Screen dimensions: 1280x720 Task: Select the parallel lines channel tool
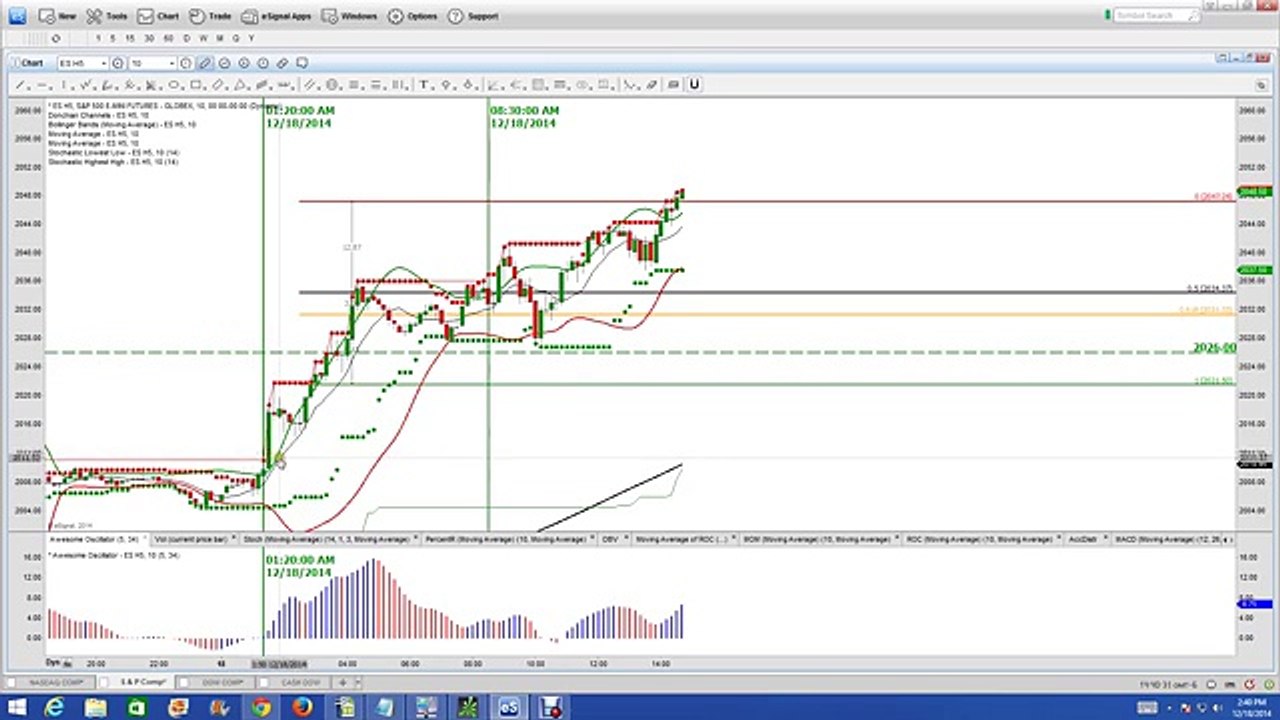pos(309,85)
